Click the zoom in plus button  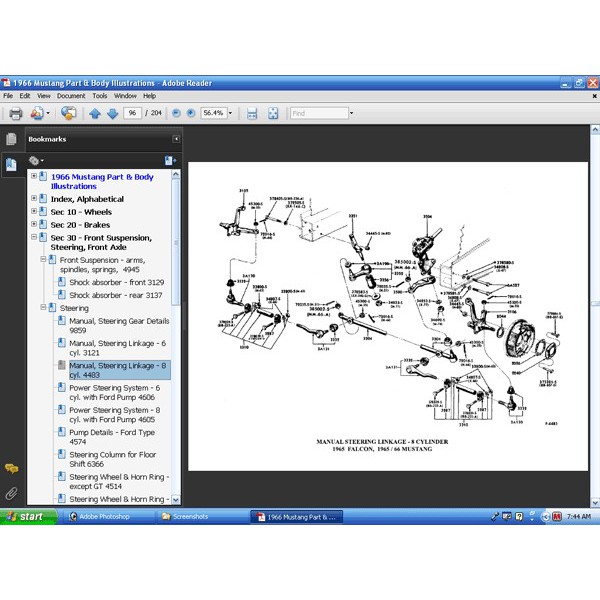point(191,113)
